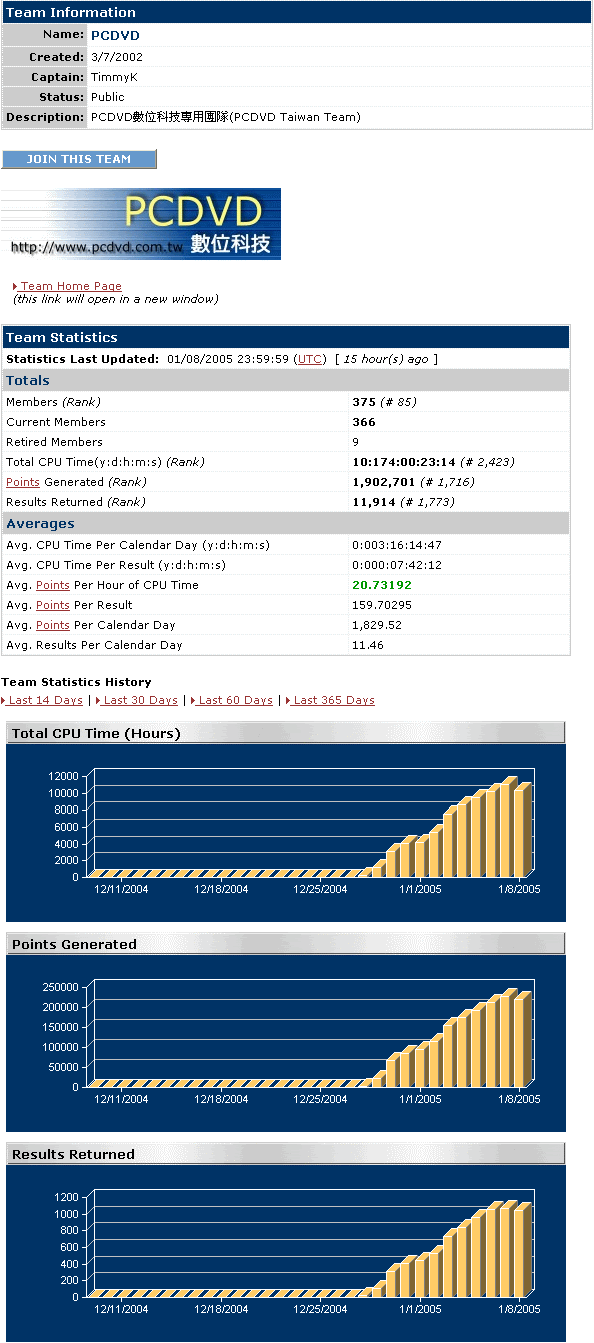This screenshot has width=594, height=1343.
Task: Select value 1,829.52
Action: tap(375, 625)
